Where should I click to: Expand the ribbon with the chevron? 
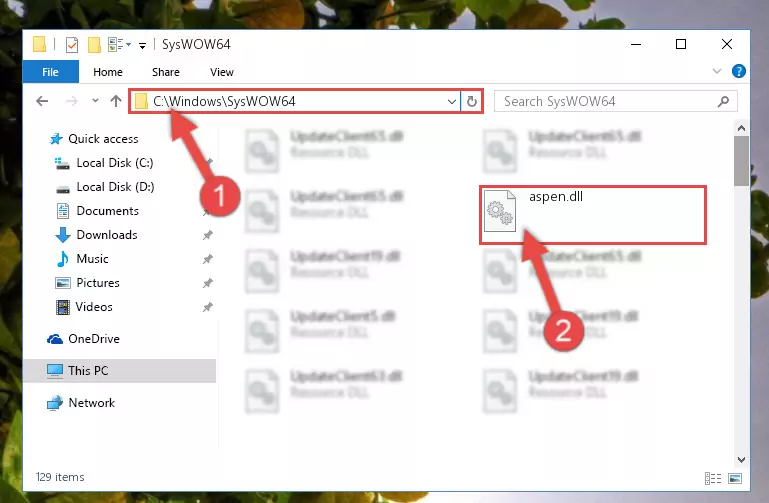(x=717, y=71)
